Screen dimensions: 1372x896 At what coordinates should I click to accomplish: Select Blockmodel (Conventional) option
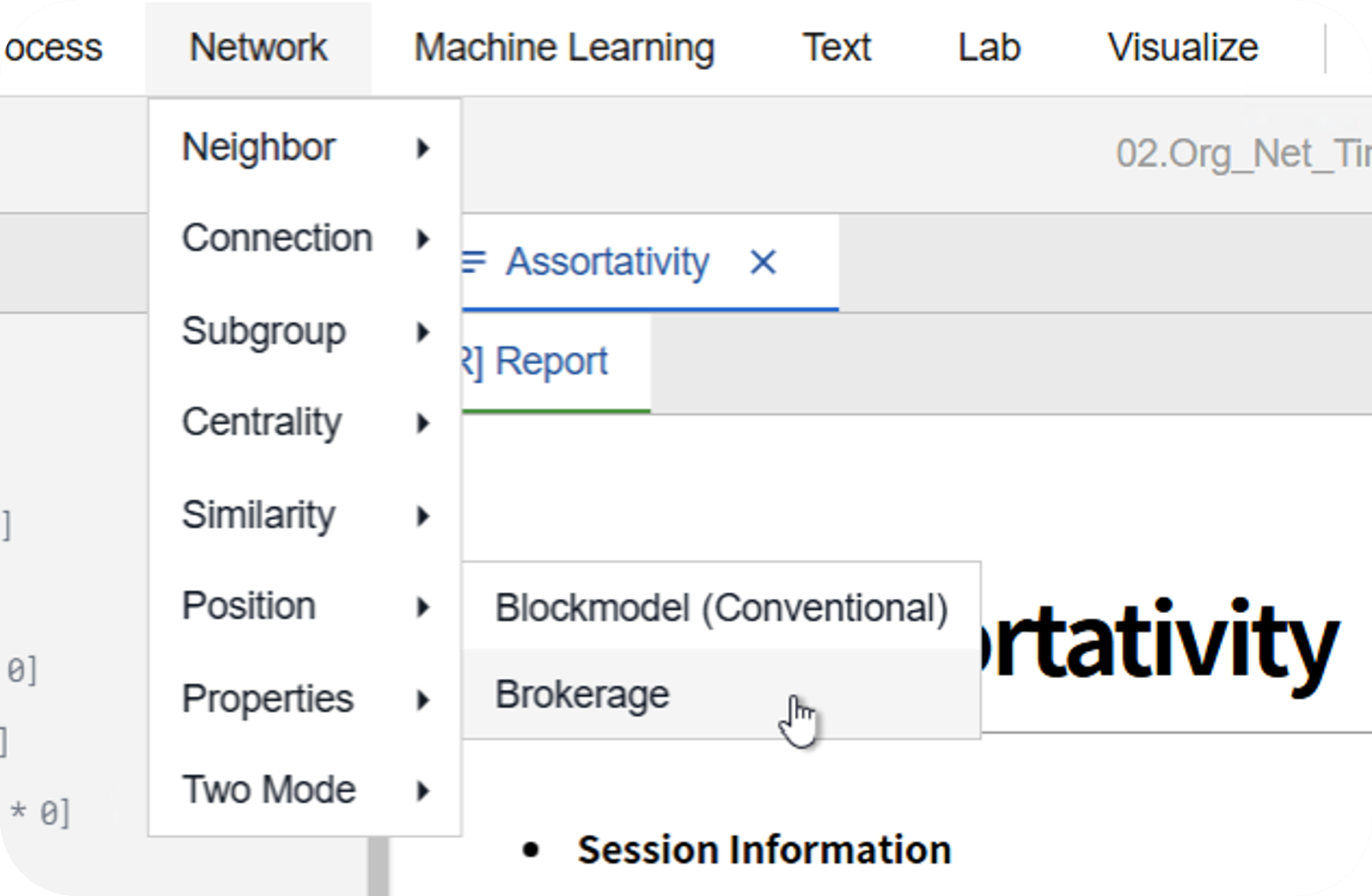tap(721, 608)
